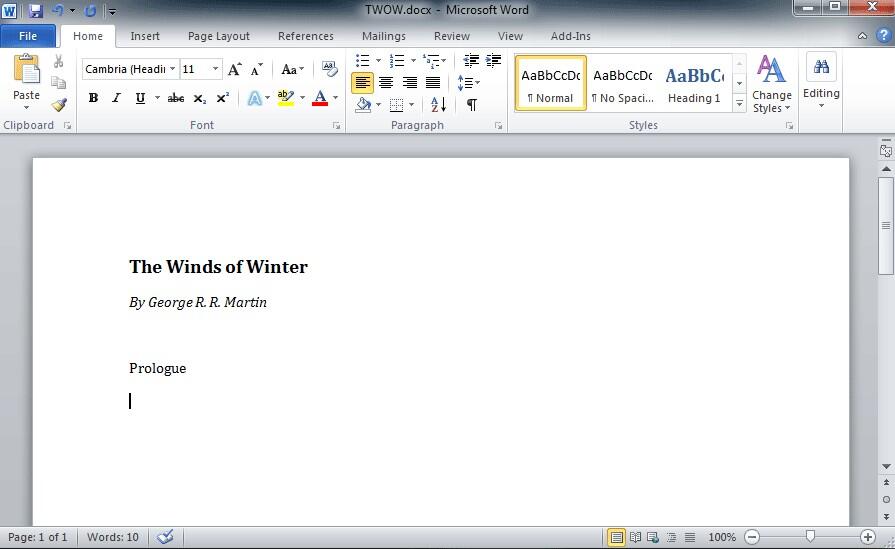Switch to Print Layout view
895x549 pixels.
pyautogui.click(x=616, y=537)
